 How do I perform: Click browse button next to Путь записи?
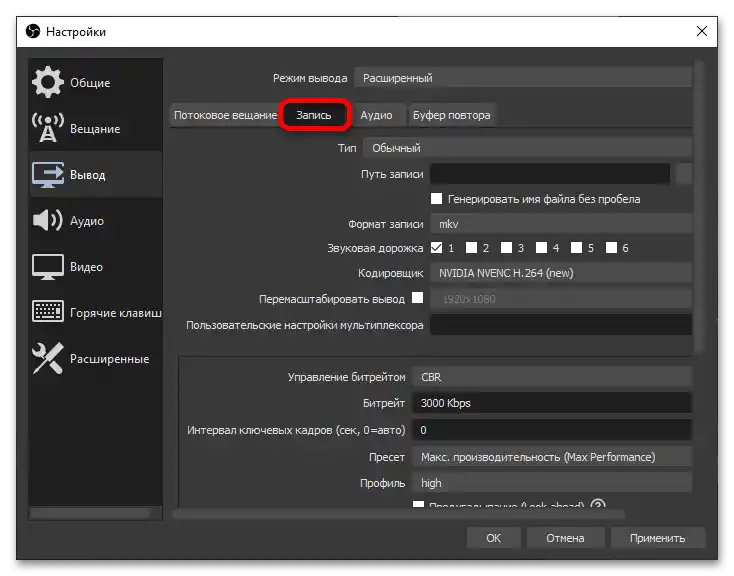(x=684, y=174)
